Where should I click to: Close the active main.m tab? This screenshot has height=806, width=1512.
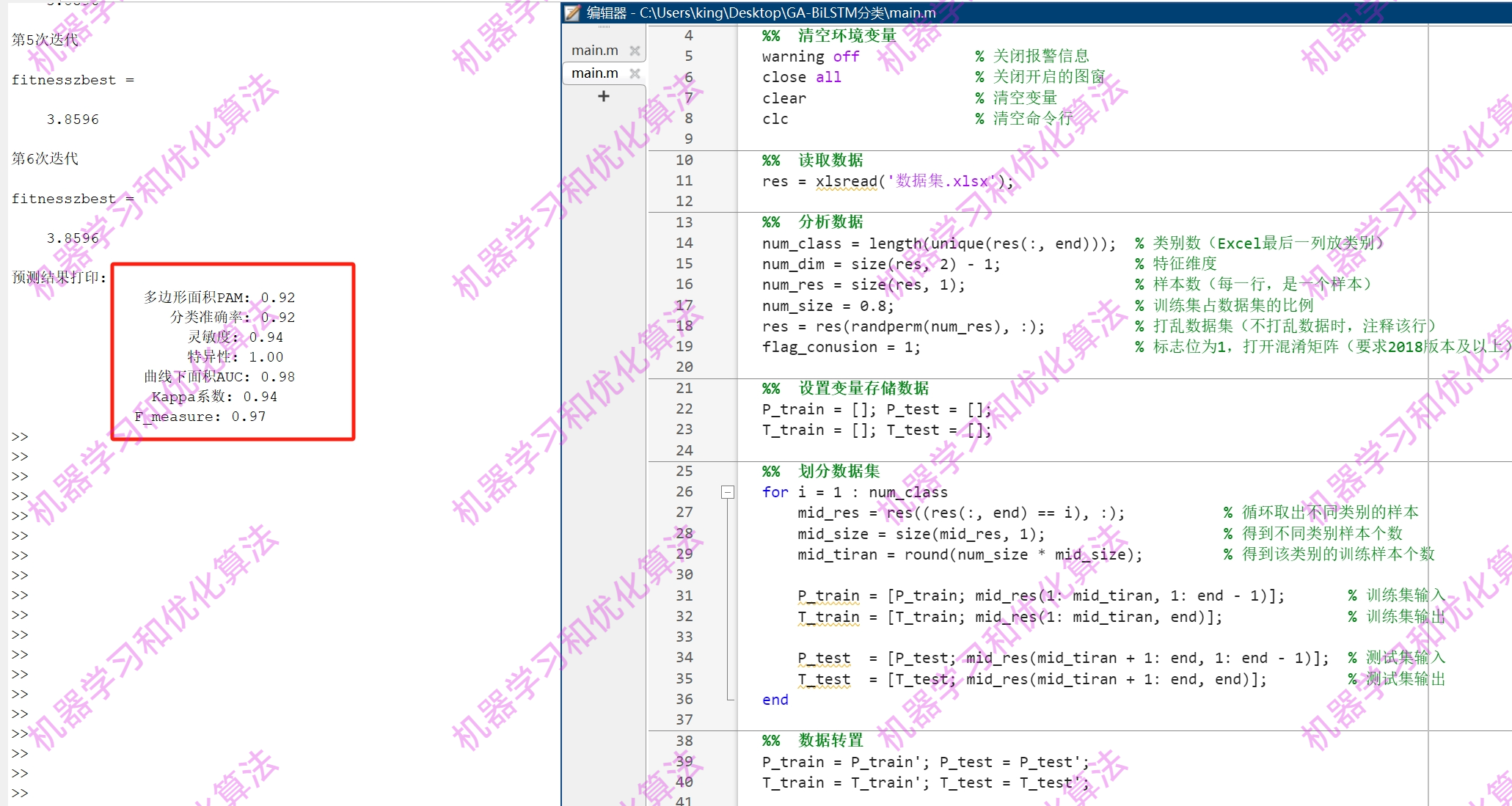coord(635,73)
